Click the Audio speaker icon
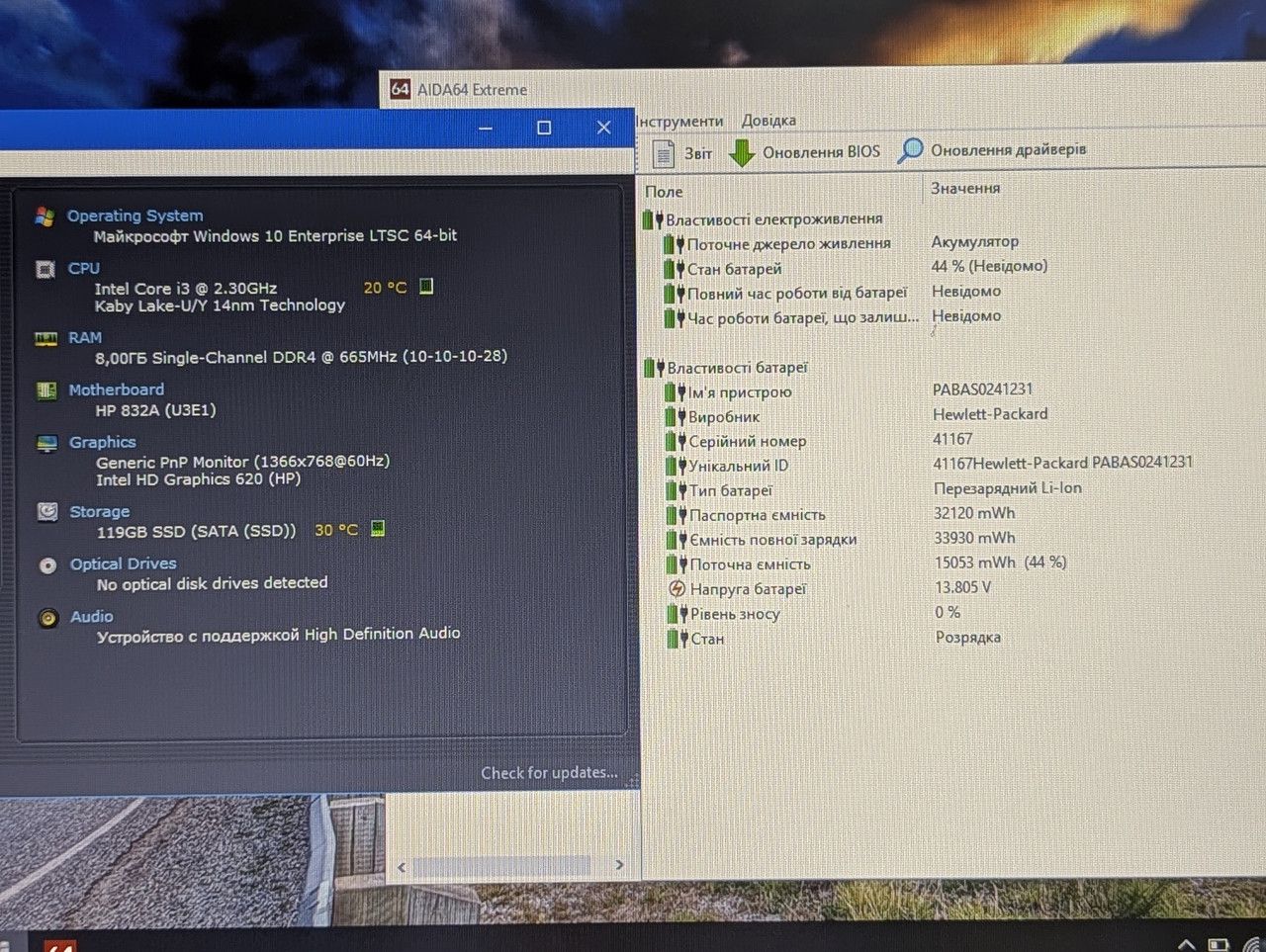 [48, 618]
